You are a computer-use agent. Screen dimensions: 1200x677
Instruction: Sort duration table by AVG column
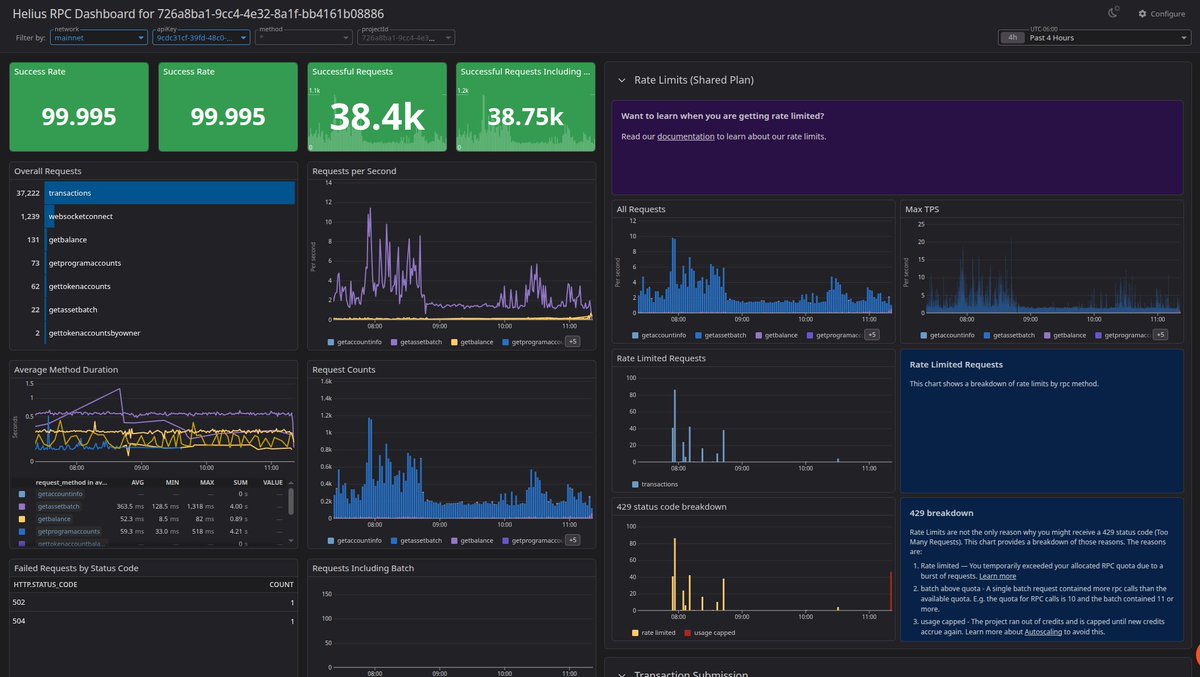(138, 482)
